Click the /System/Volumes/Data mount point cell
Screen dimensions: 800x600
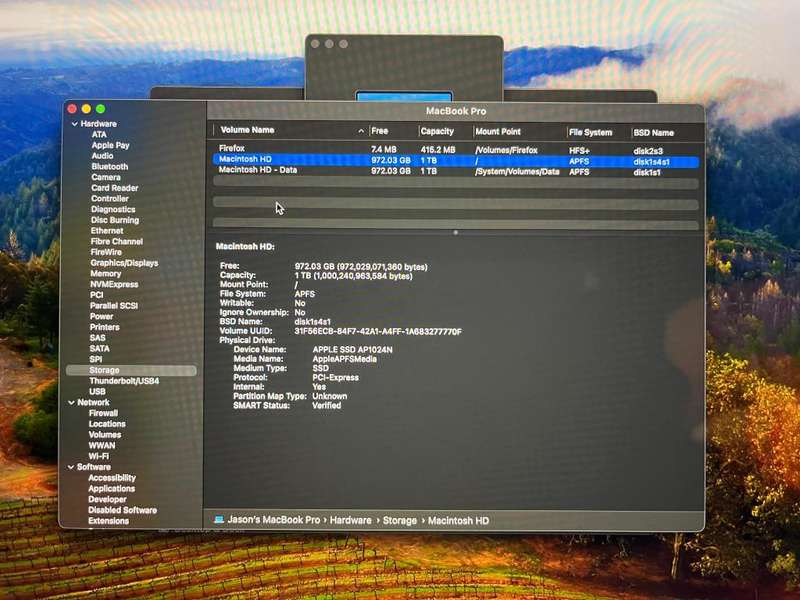[x=517, y=172]
